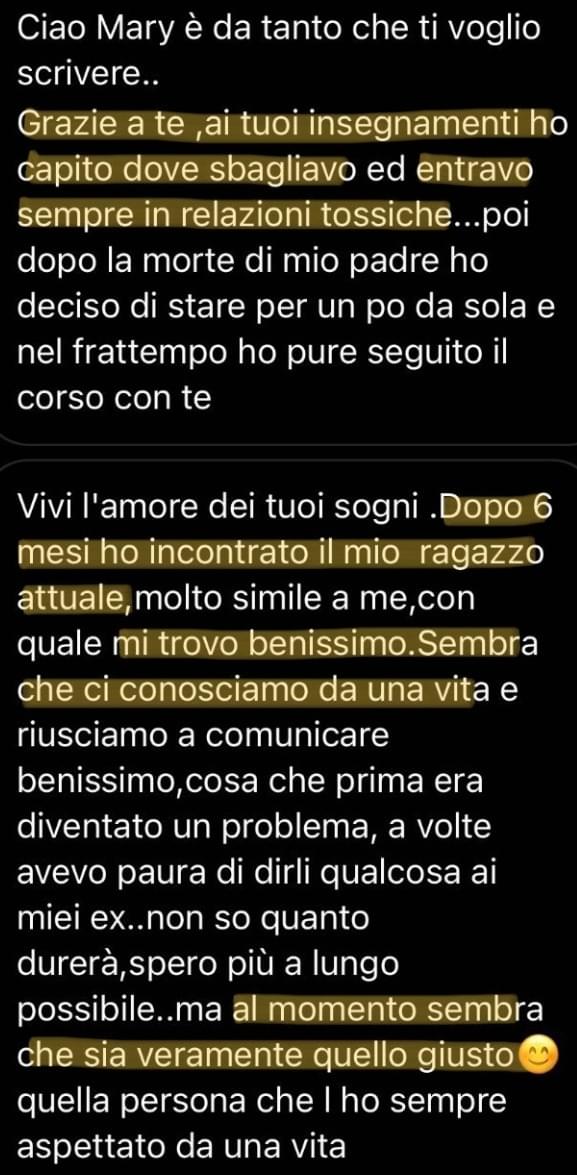Tap the highlighted word 'attuale'

coord(69,599)
